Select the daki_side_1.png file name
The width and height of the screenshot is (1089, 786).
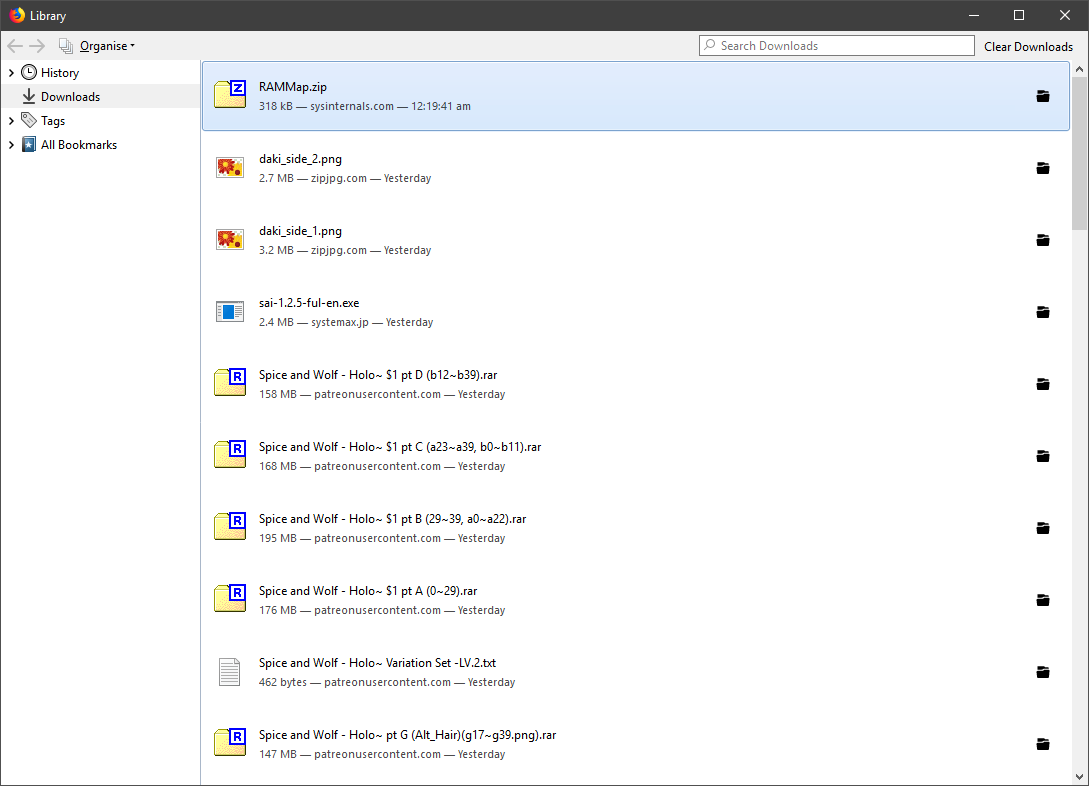coord(300,231)
